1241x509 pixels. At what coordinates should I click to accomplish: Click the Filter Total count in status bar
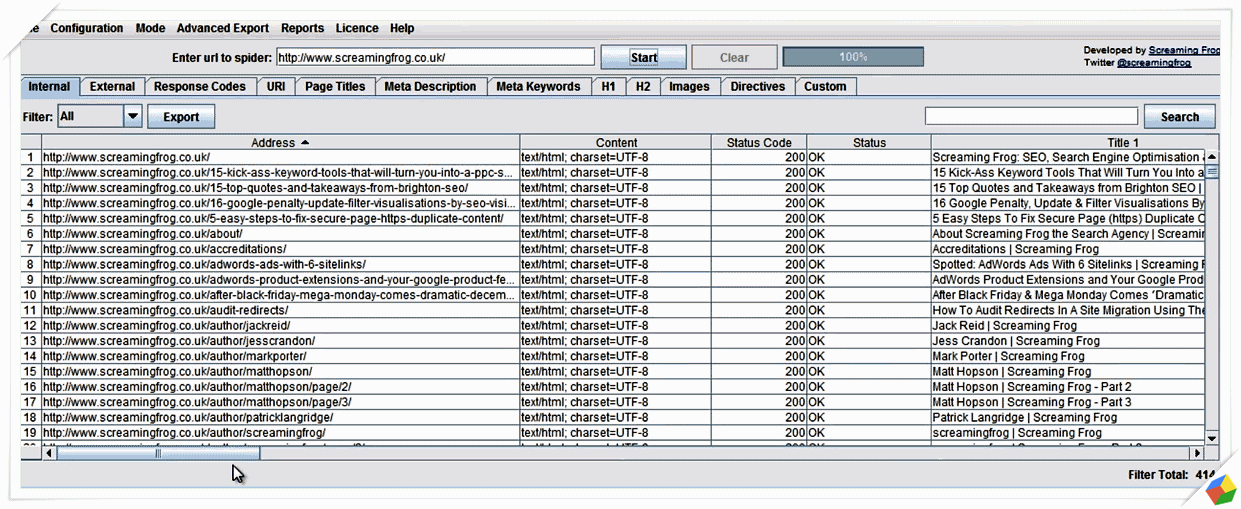pos(1170,475)
